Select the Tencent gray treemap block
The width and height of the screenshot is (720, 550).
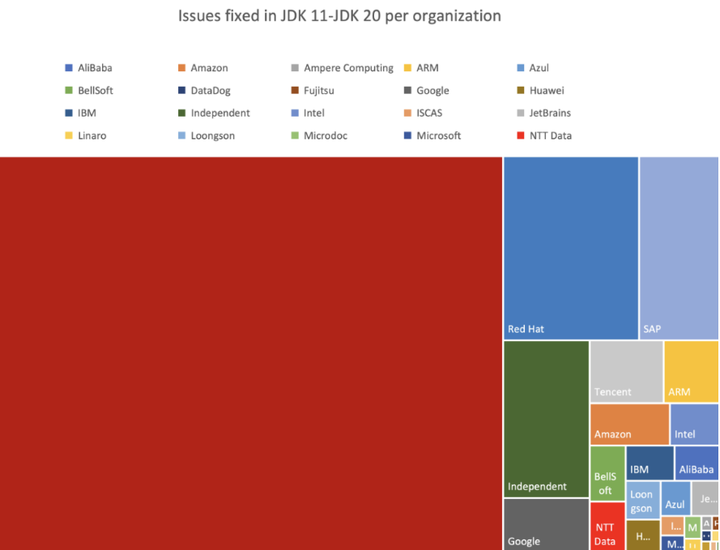tap(626, 371)
